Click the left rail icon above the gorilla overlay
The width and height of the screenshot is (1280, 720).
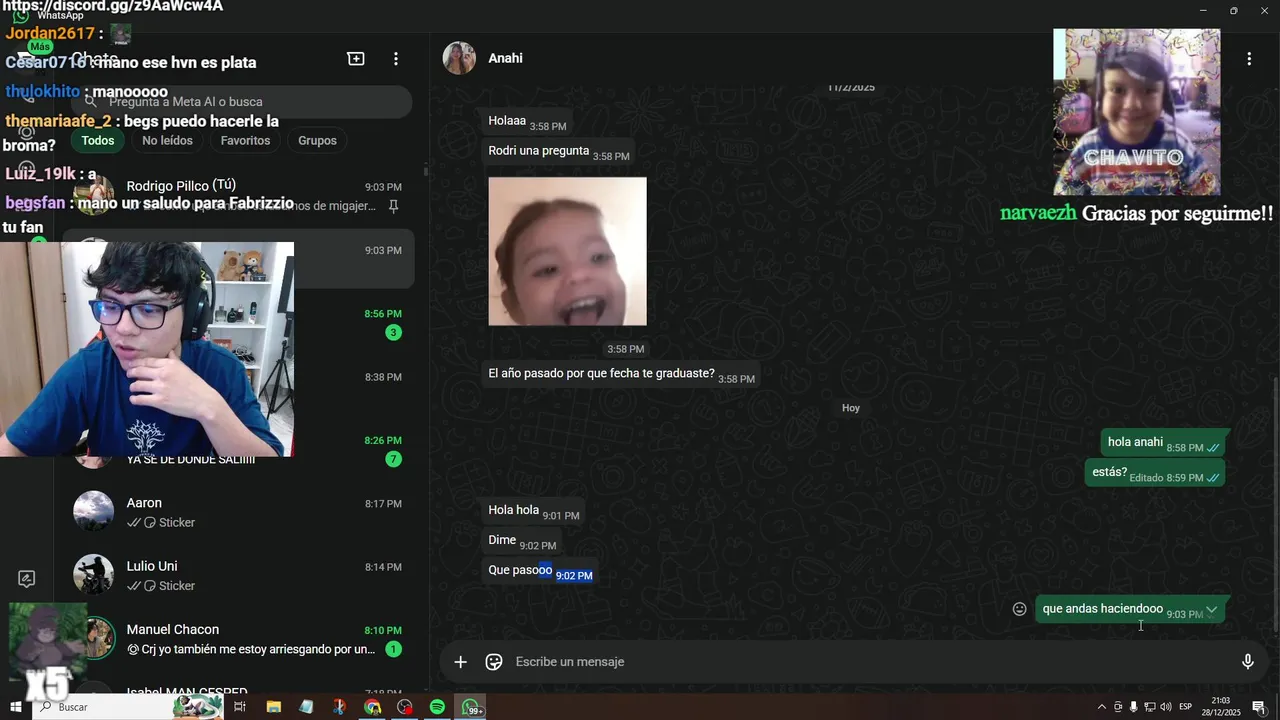coord(27,579)
